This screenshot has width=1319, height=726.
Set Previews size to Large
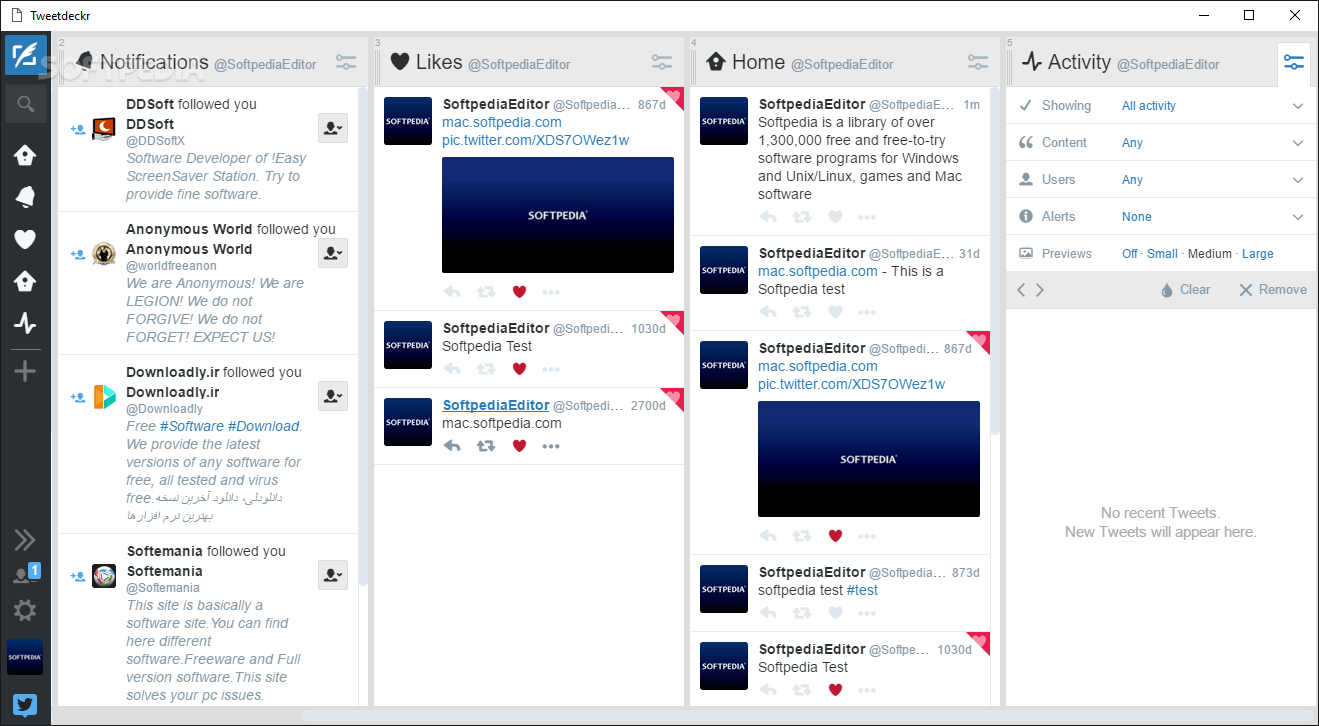(x=1258, y=254)
